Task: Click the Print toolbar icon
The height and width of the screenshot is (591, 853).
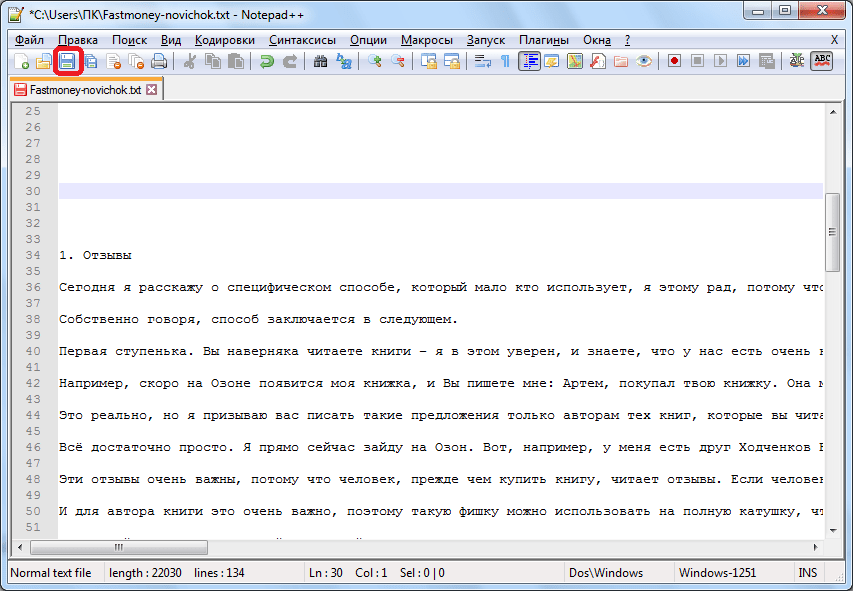Action: pyautogui.click(x=159, y=61)
